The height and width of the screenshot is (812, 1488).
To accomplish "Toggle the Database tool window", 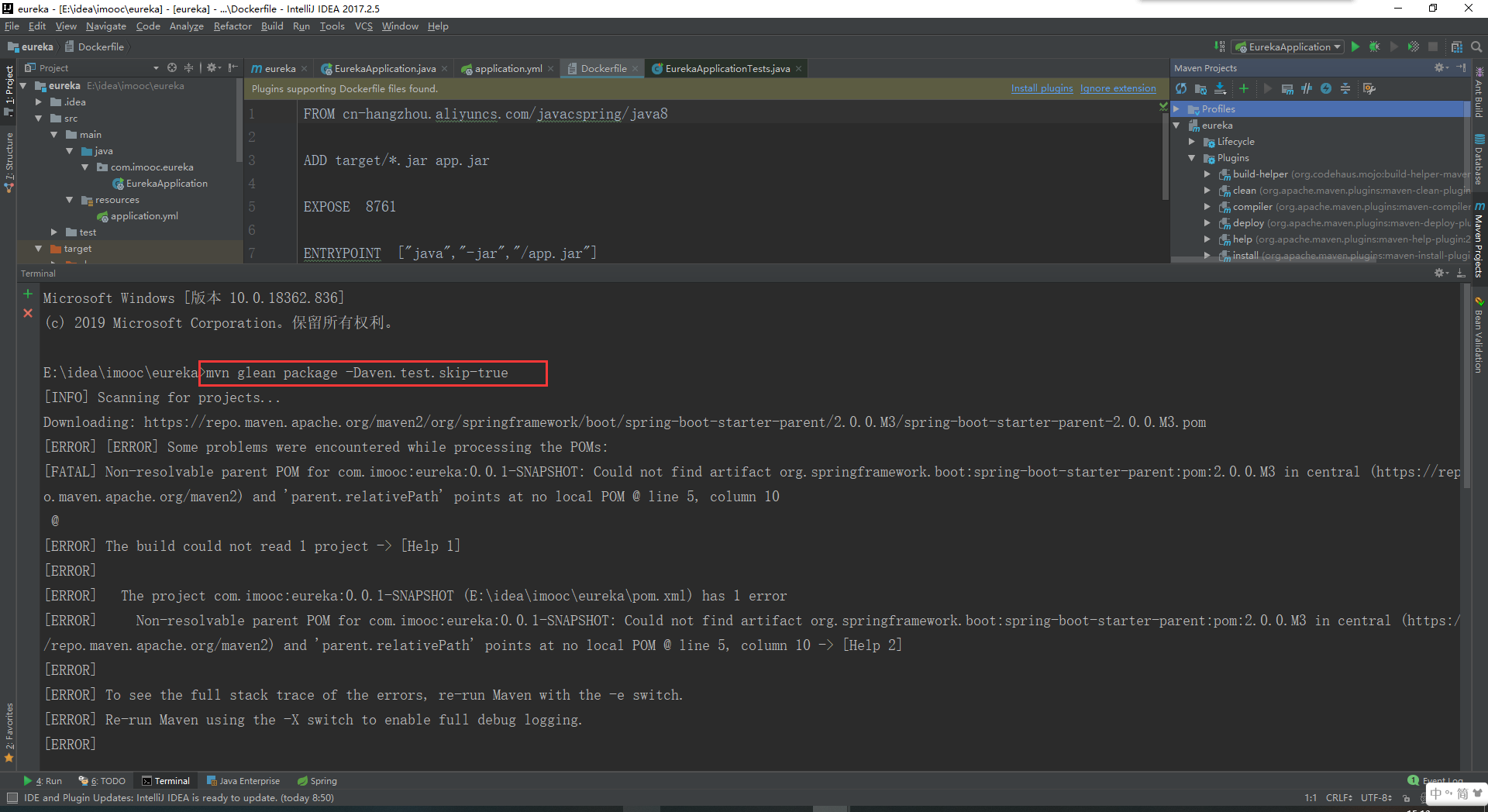I will tap(1479, 159).
